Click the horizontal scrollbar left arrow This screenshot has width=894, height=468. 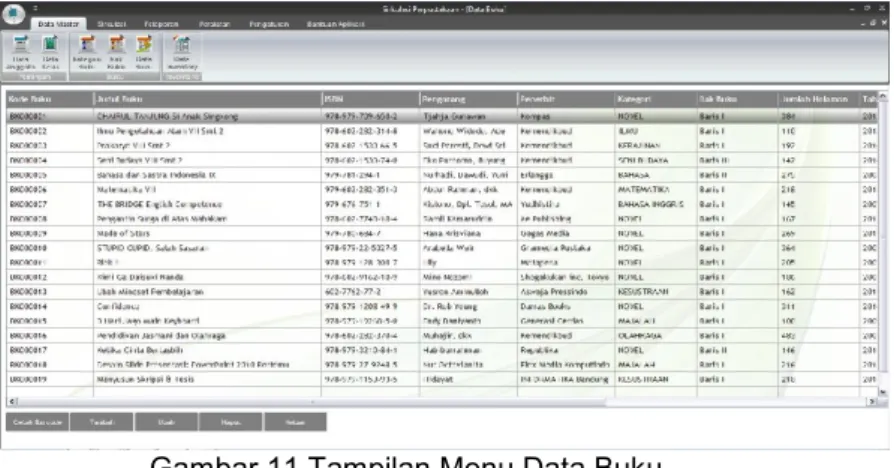pos(12,401)
